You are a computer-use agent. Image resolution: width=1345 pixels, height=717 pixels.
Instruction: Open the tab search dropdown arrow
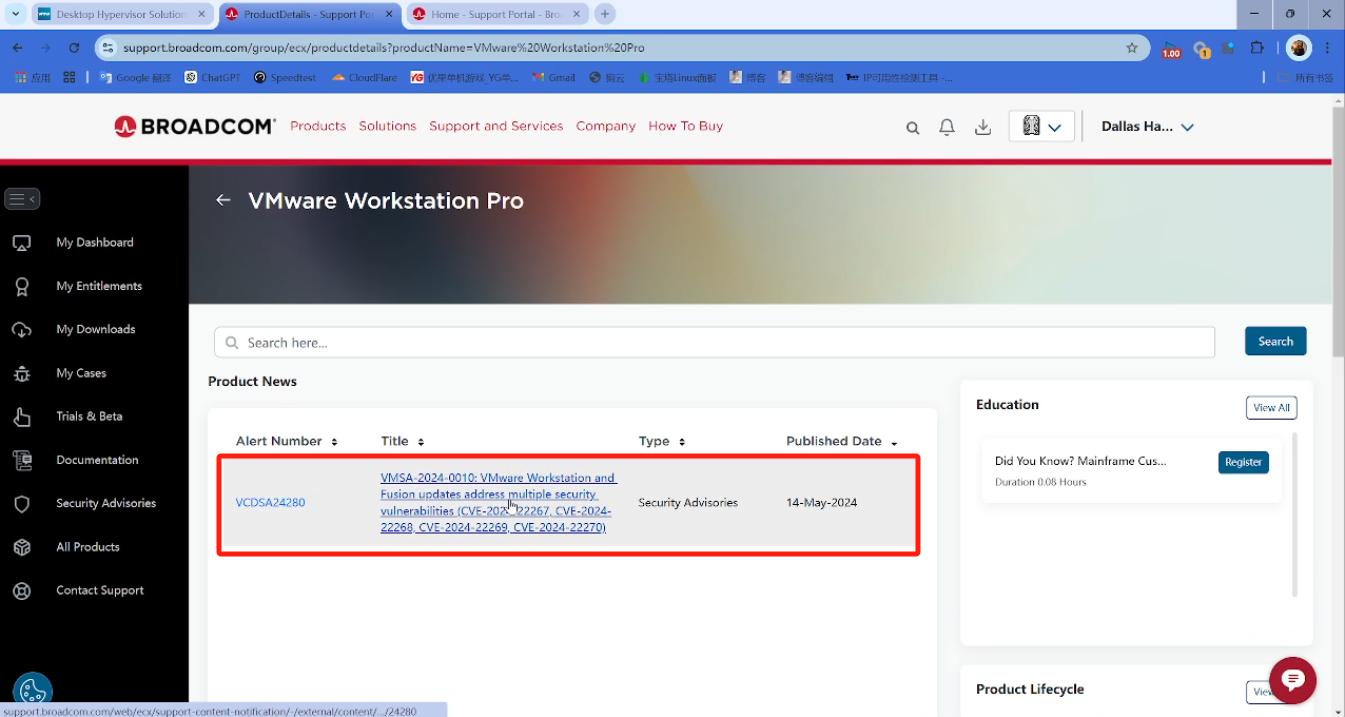click(x=15, y=14)
